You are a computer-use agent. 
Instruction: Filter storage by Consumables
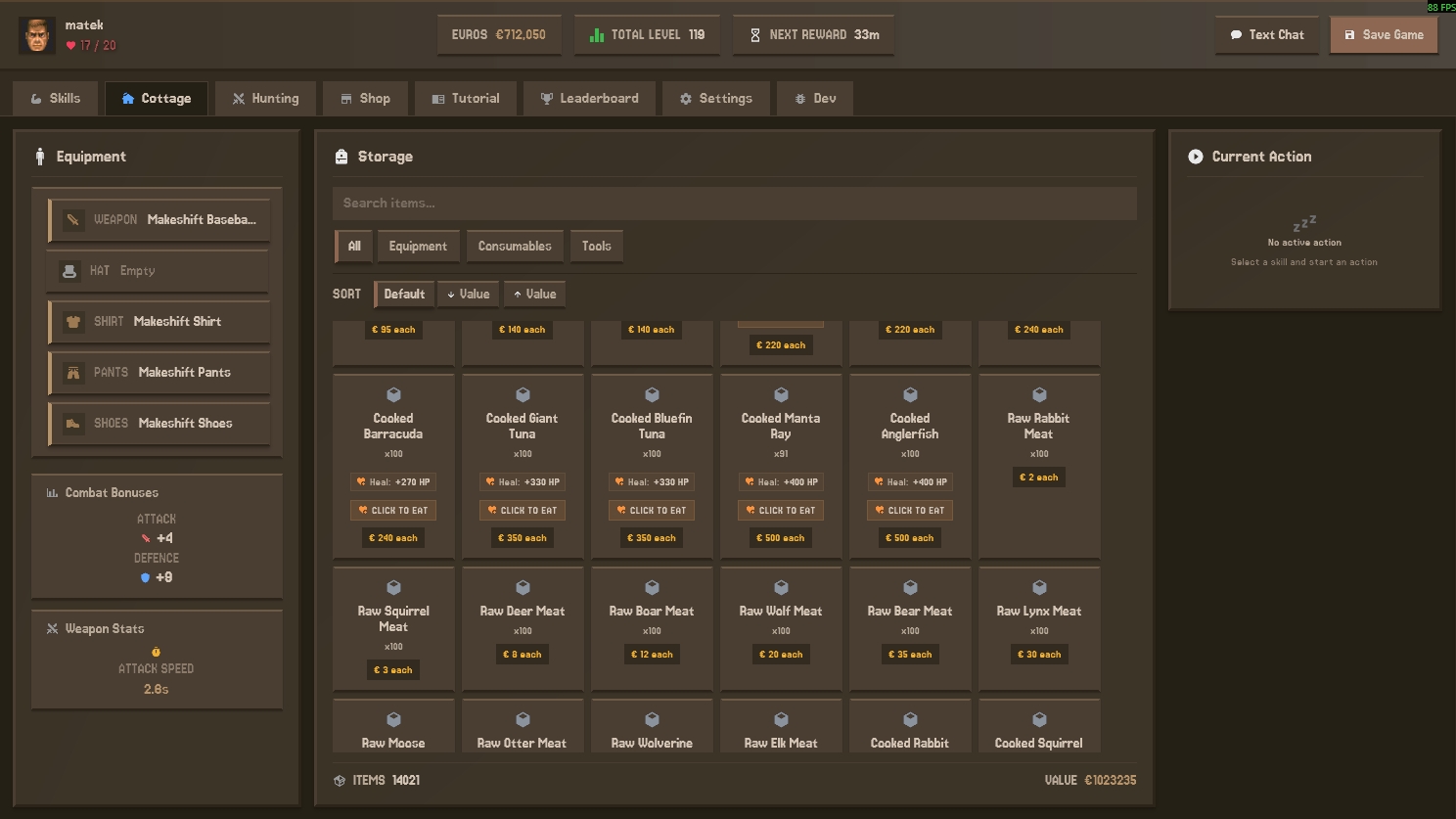515,247
